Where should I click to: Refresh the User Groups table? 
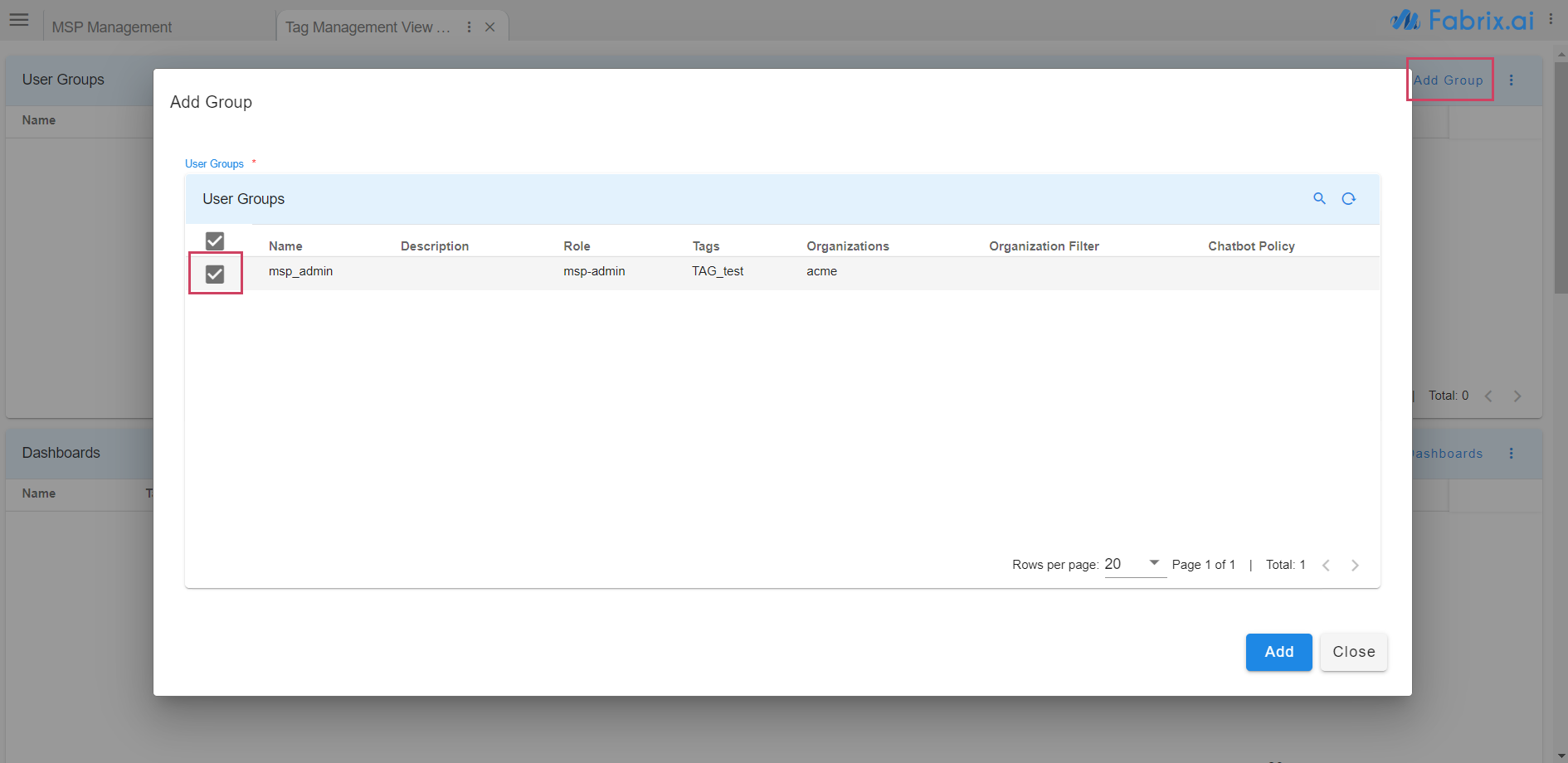pyautogui.click(x=1349, y=198)
